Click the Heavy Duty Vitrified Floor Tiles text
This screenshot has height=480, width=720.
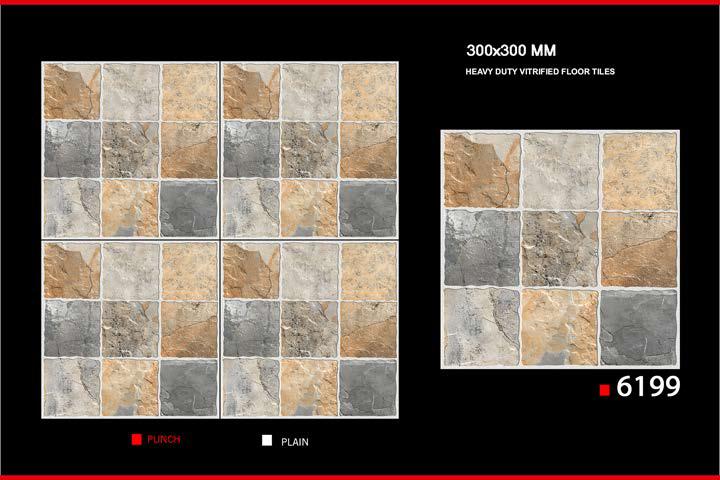coord(540,72)
